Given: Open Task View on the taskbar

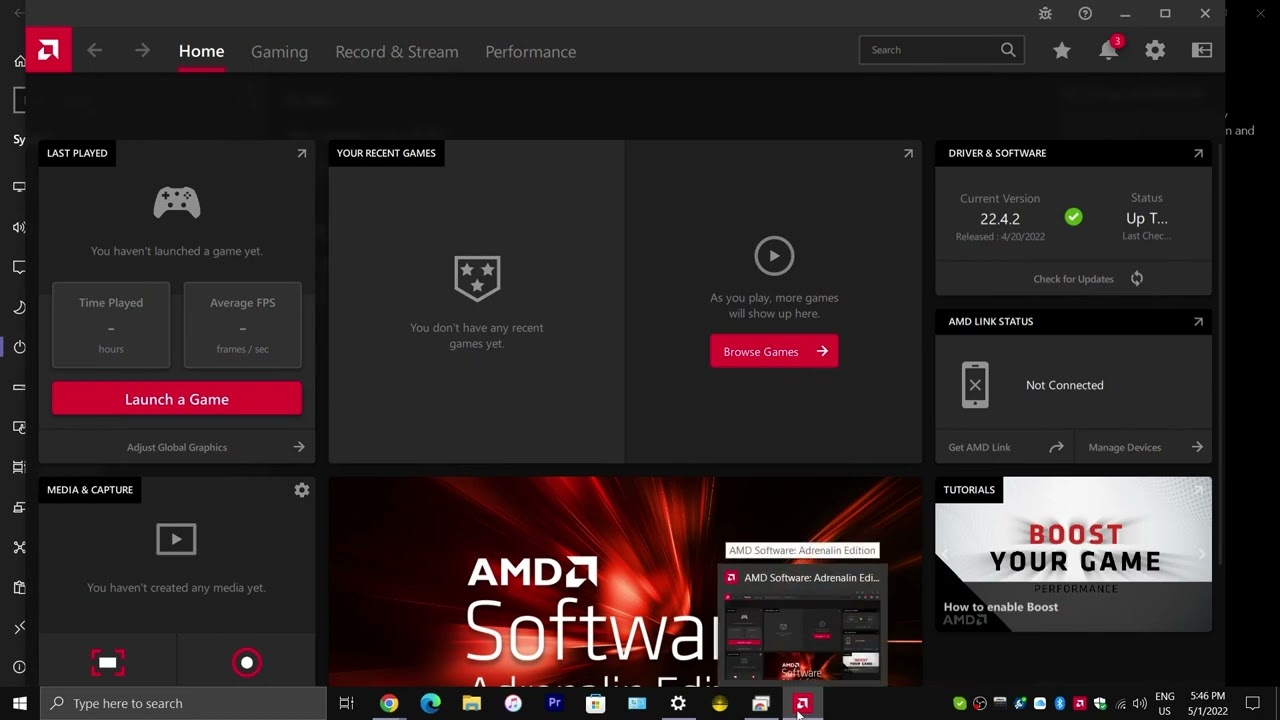Looking at the screenshot, I should tap(346, 703).
